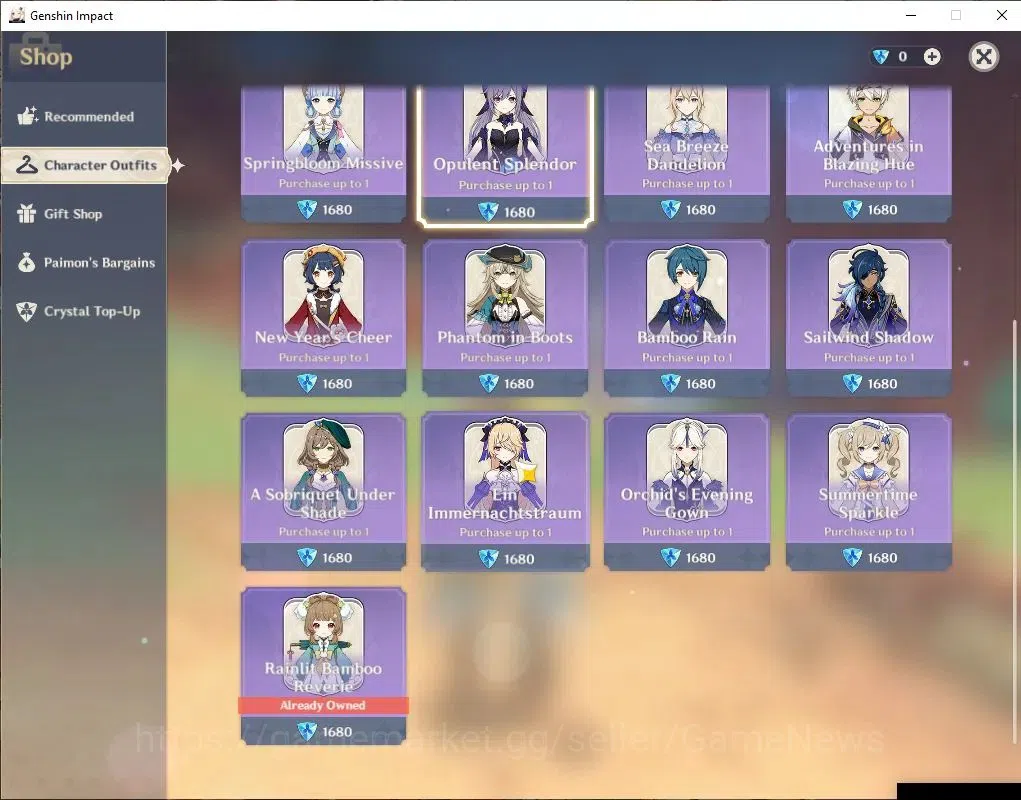Click the hanger icon for Character Outfits

point(27,165)
